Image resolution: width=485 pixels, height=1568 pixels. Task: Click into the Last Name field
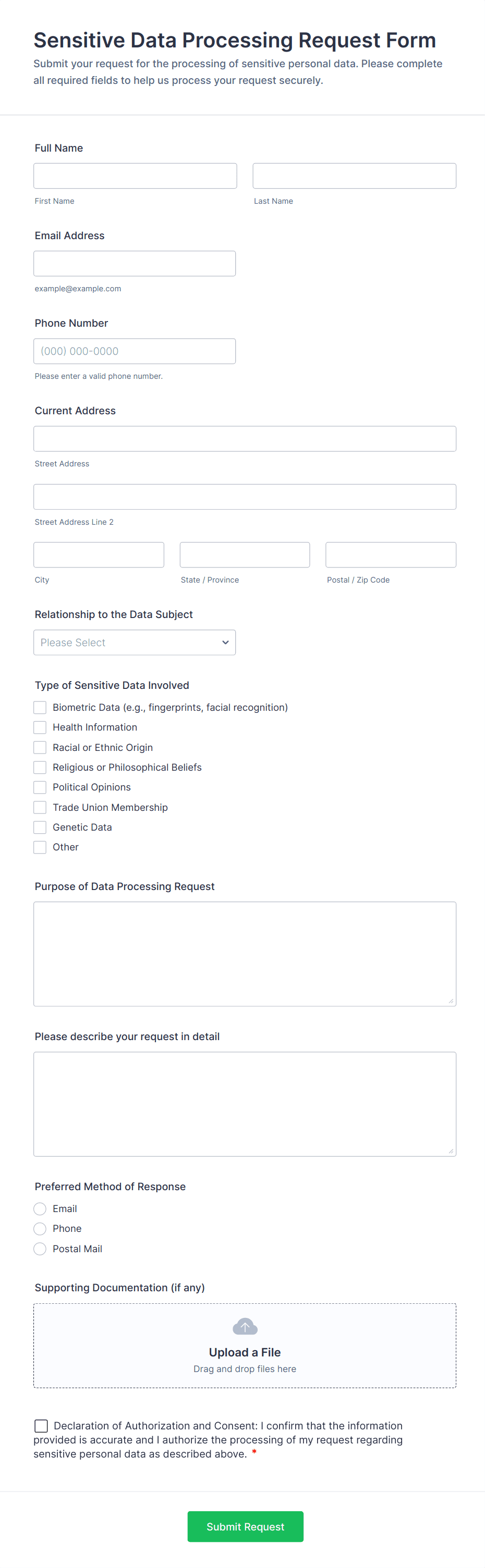click(x=354, y=176)
